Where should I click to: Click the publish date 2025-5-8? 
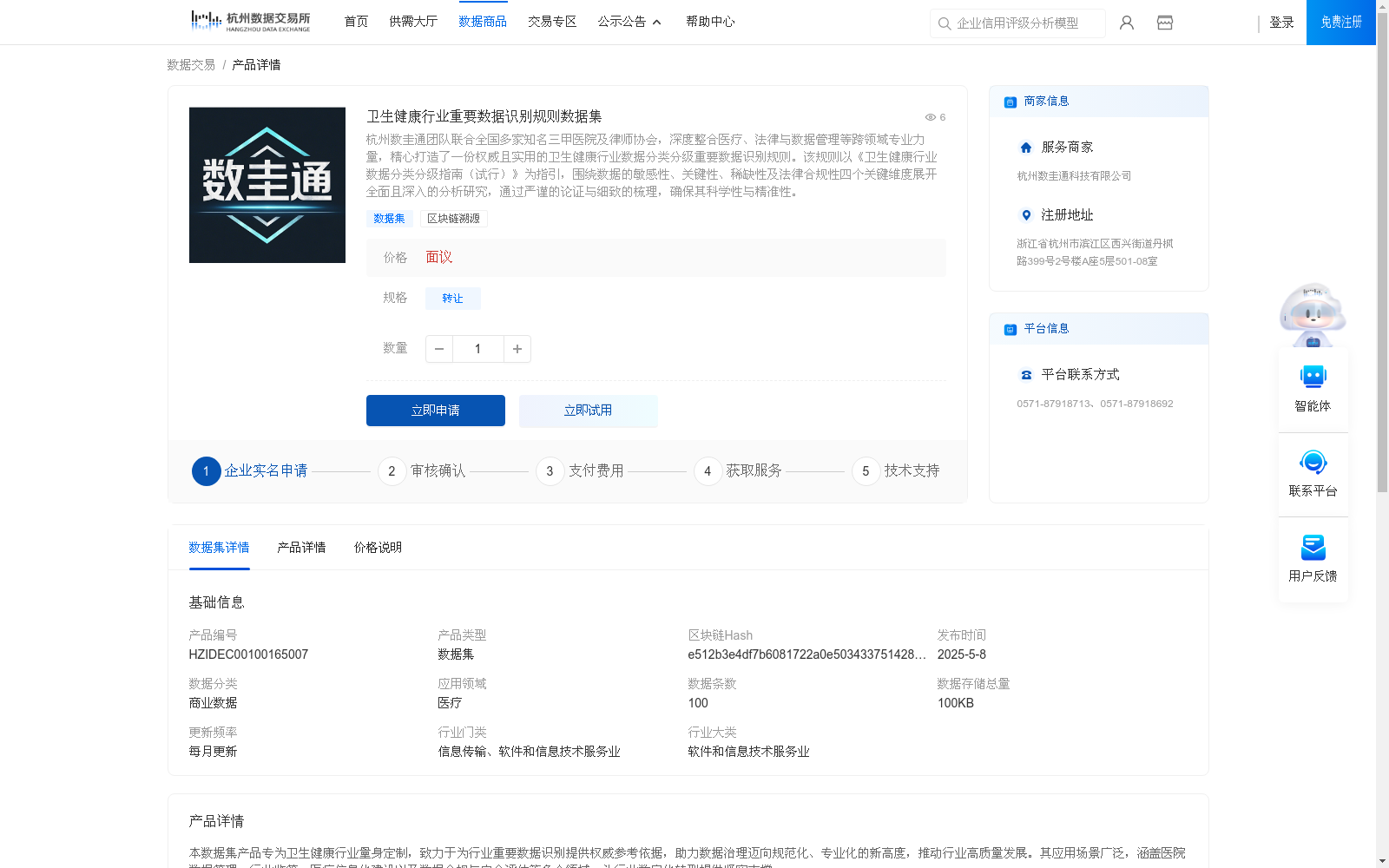point(962,654)
